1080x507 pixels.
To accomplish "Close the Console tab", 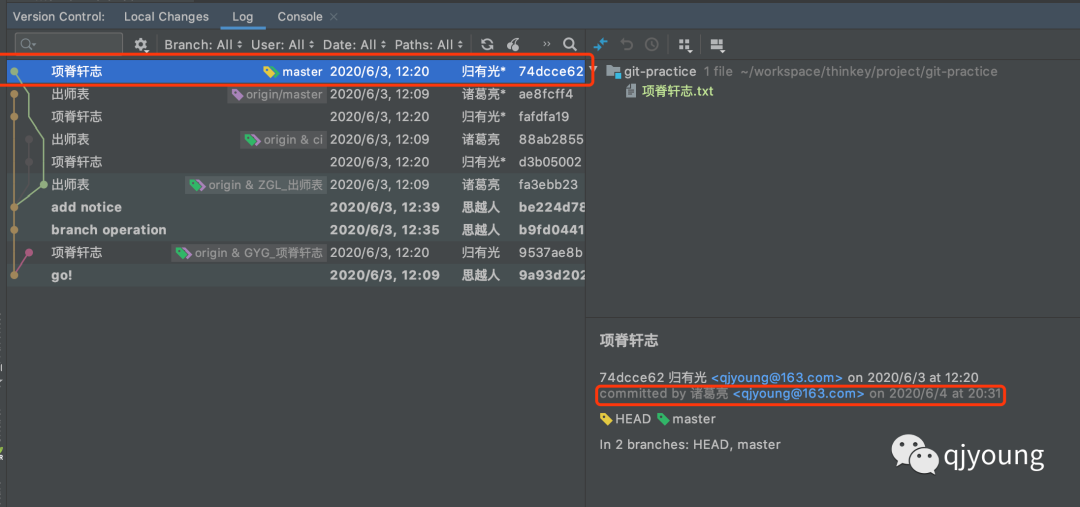I will [334, 17].
